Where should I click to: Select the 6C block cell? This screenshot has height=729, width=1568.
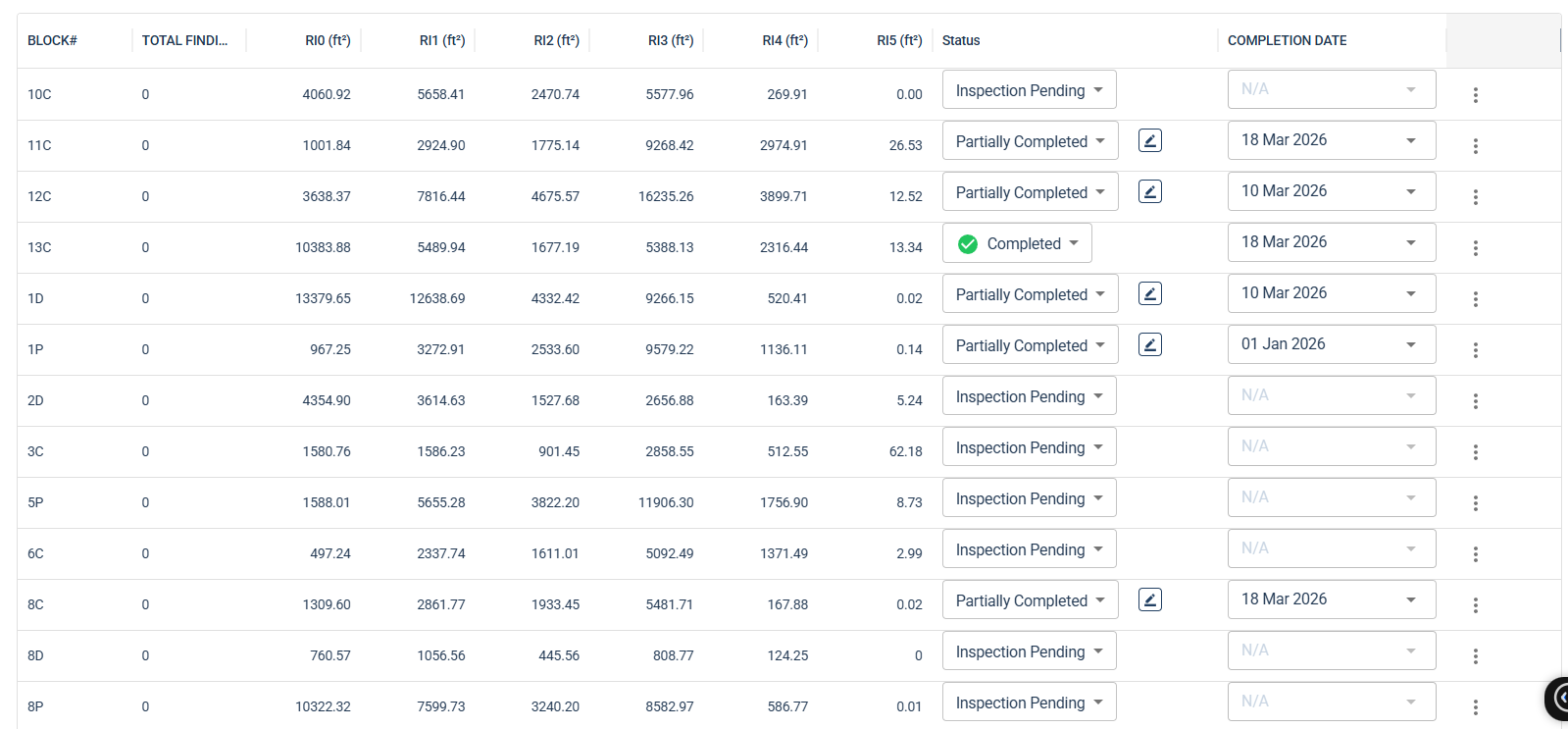(x=36, y=553)
